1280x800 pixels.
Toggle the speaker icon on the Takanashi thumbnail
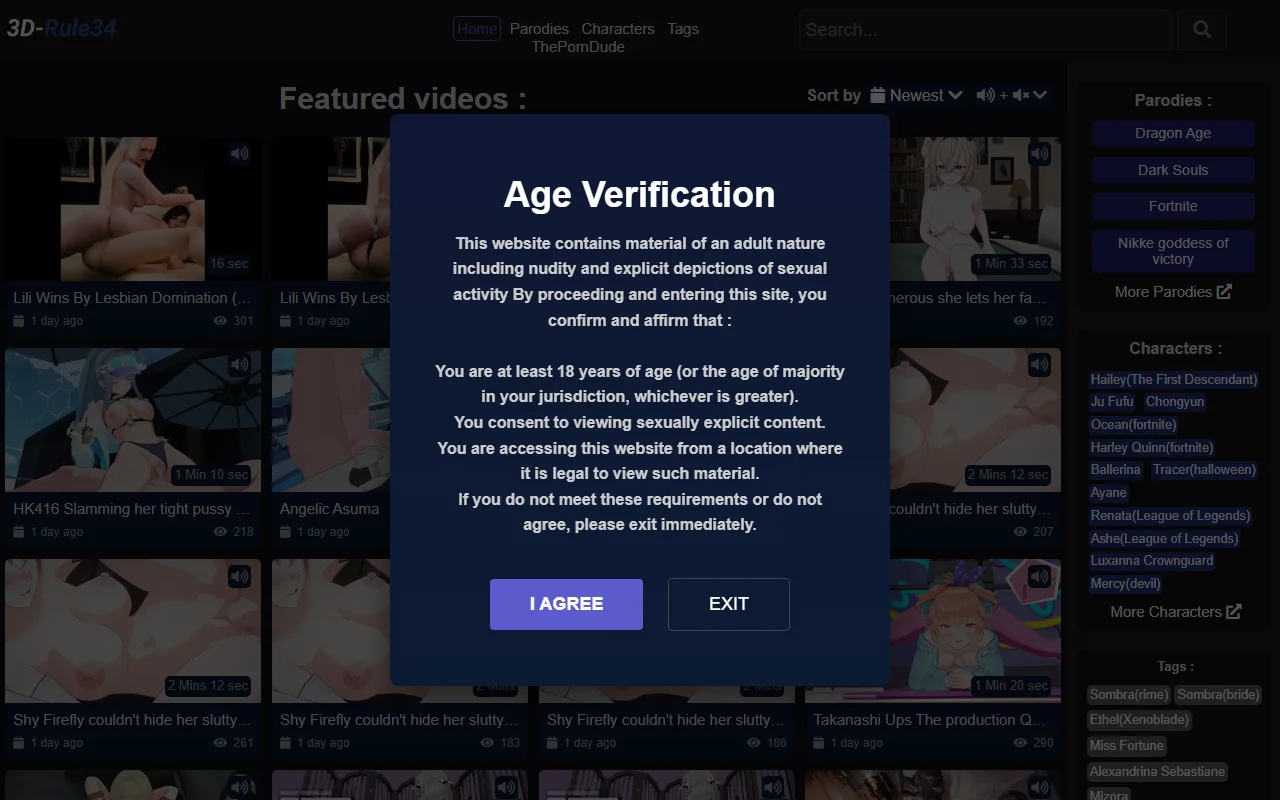(x=1039, y=576)
